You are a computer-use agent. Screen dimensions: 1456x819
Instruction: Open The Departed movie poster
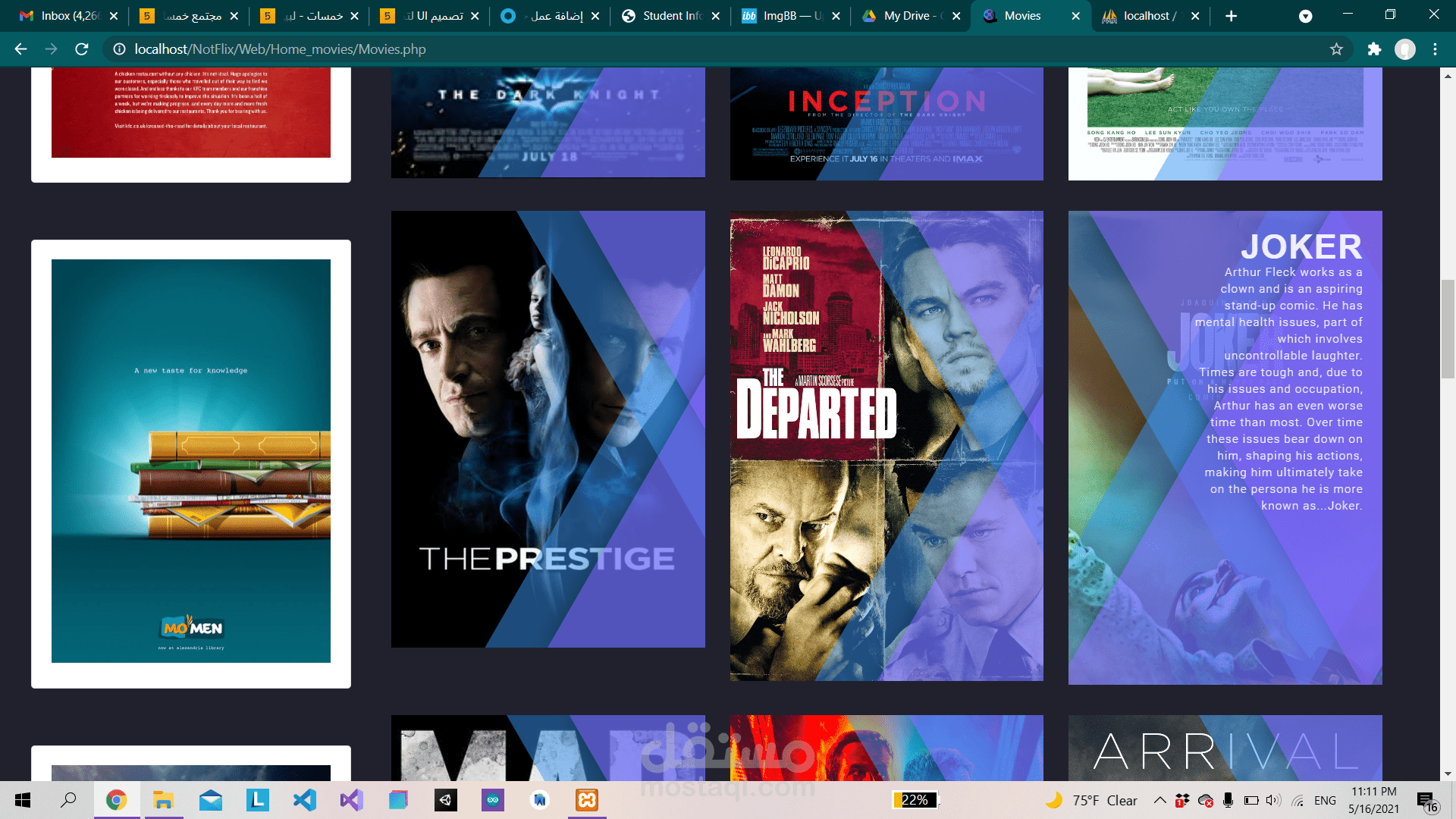click(886, 446)
